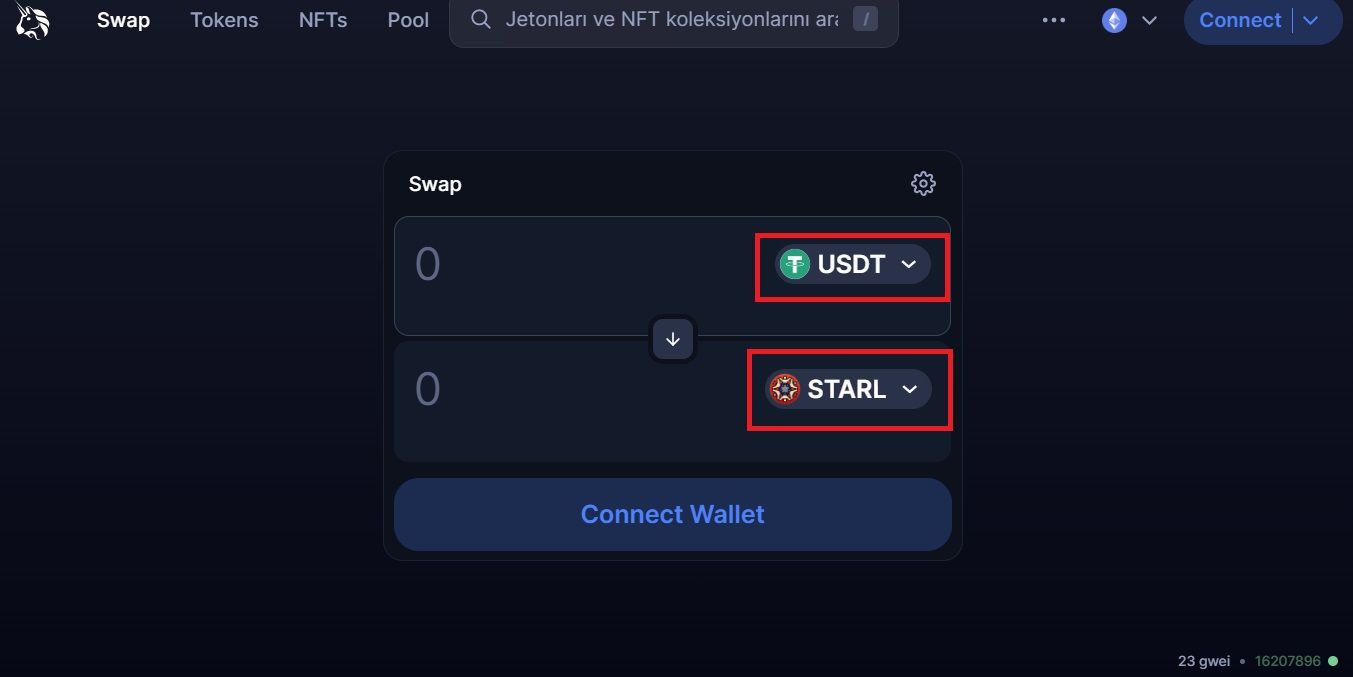Screen dimensions: 1353x677
Task: Focus the top USDT amount input
Action: point(570,264)
